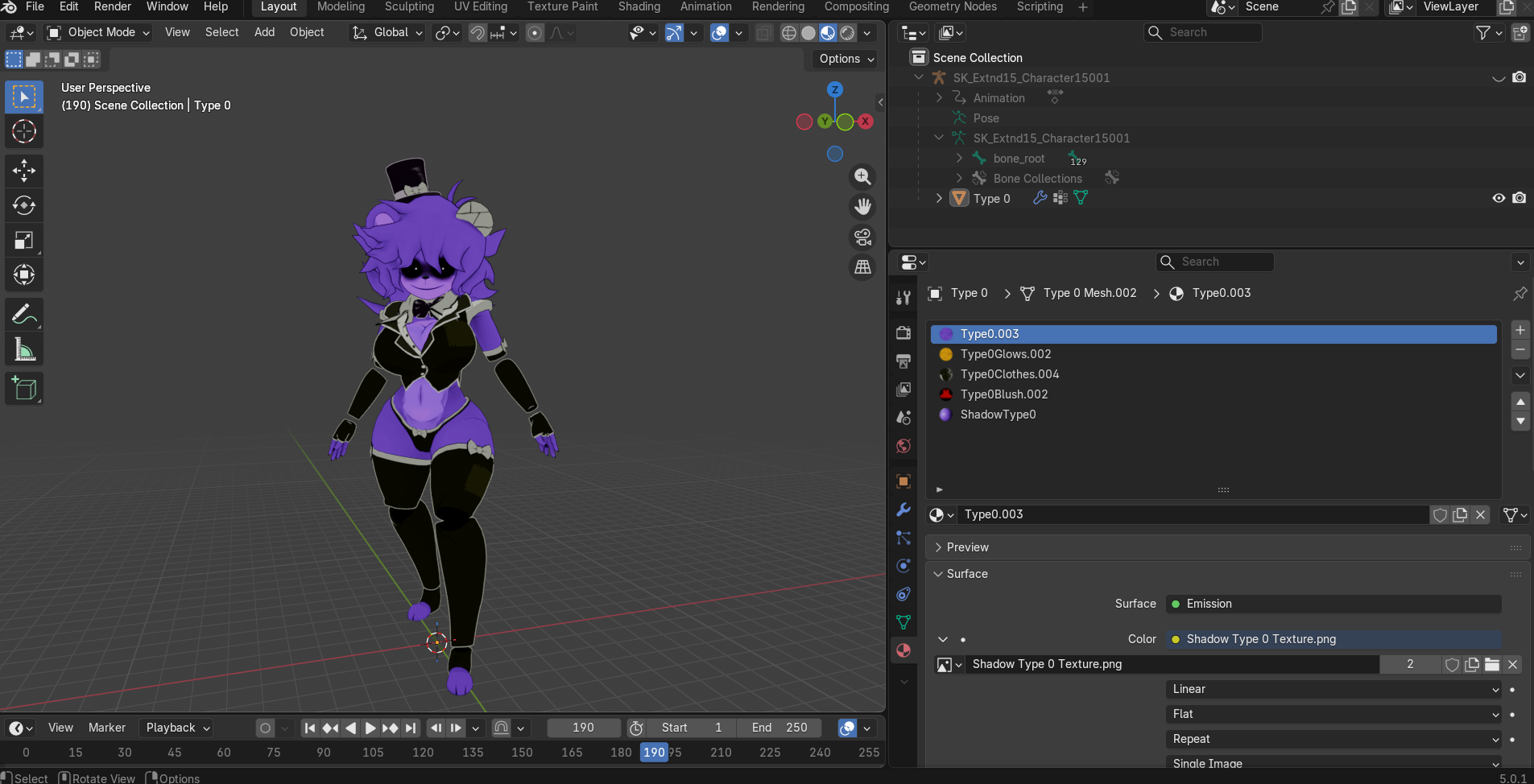Open the World properties tab
1534x784 pixels.
[903, 445]
